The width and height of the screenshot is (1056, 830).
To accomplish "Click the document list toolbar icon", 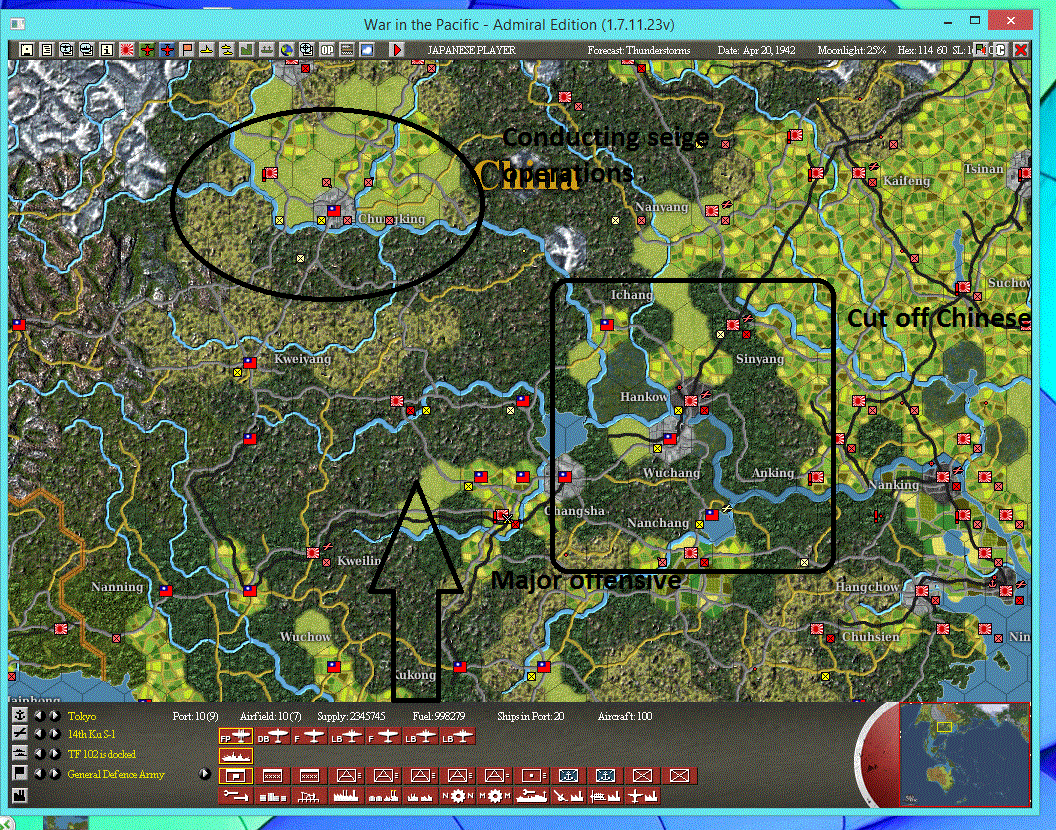I will (x=46, y=50).
